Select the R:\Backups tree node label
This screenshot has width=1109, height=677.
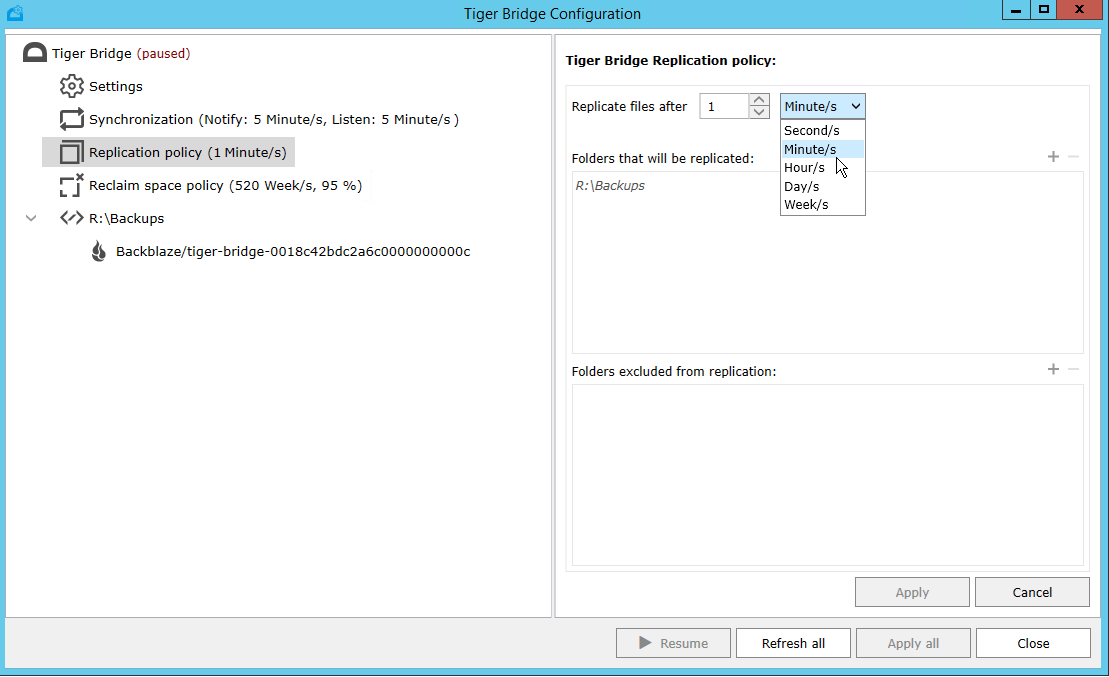pyautogui.click(x=127, y=219)
